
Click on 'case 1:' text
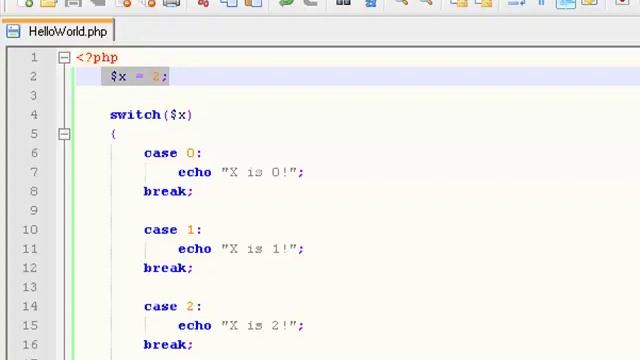tap(173, 230)
